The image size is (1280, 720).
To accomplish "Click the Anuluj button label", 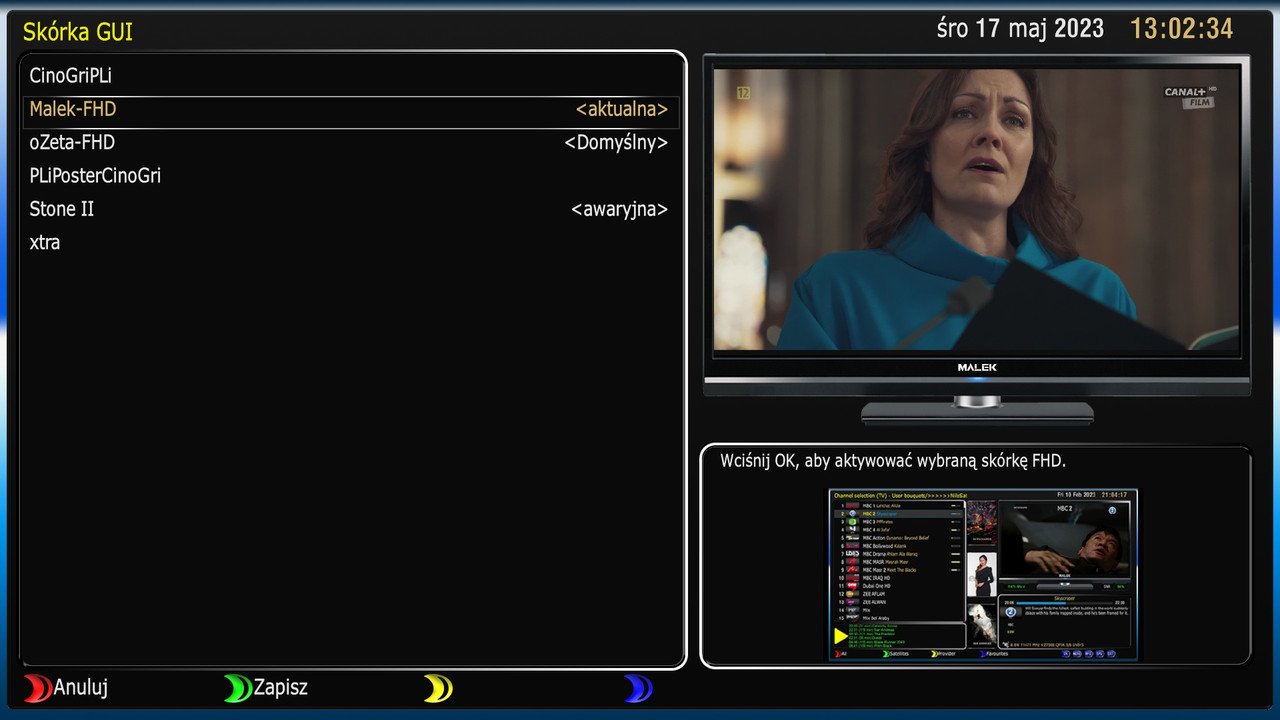I will click(x=81, y=688).
